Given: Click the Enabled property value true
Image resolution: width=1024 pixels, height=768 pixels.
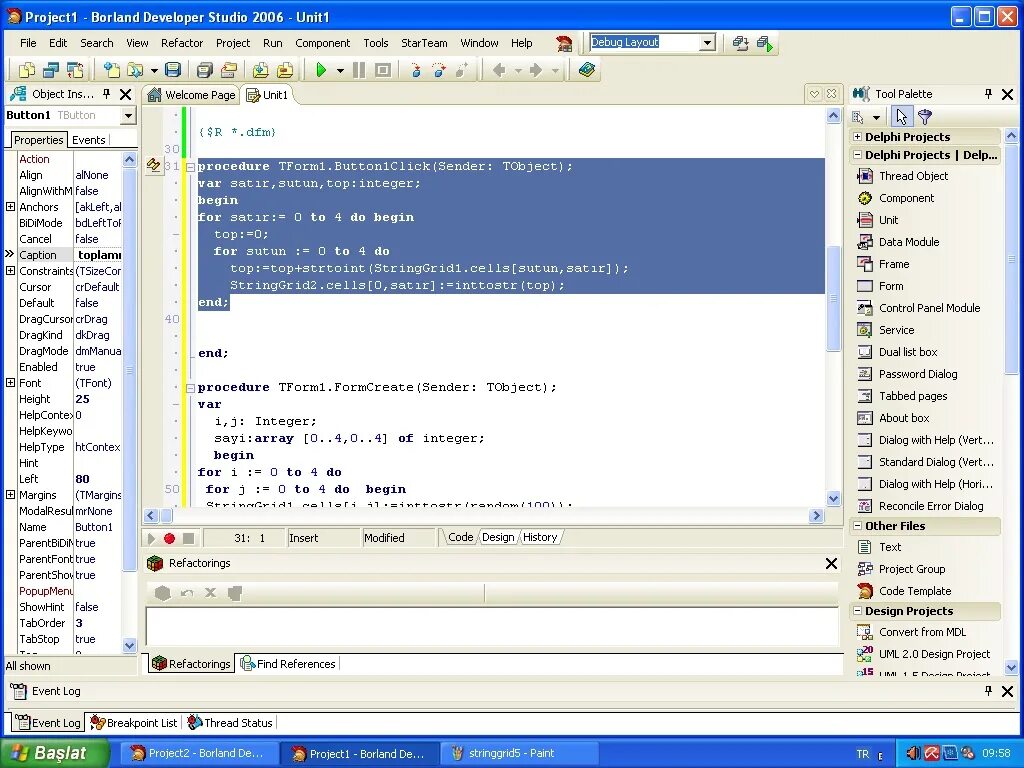Looking at the screenshot, I should point(97,367).
